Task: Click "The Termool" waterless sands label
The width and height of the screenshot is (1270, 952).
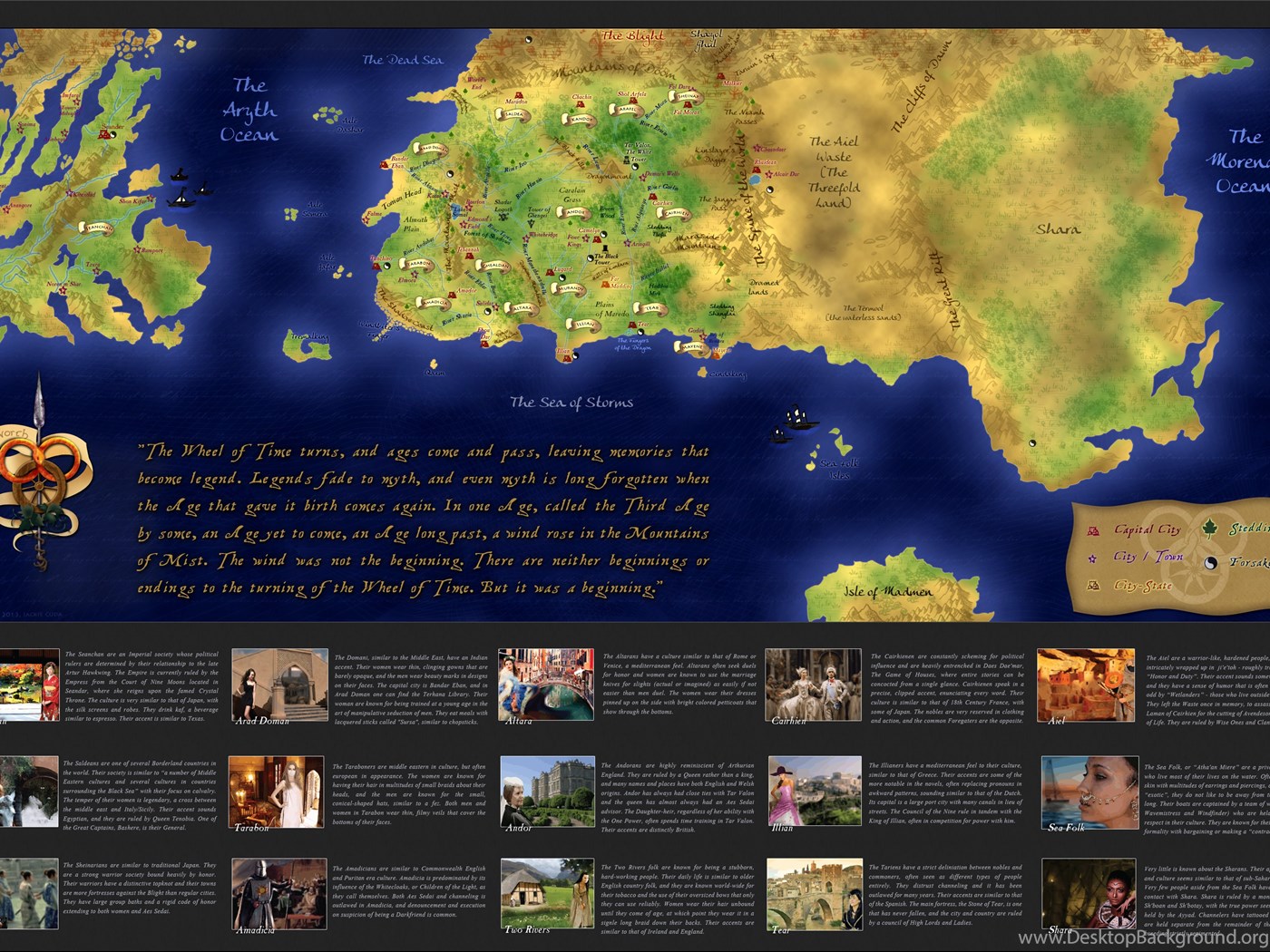Action: click(863, 313)
